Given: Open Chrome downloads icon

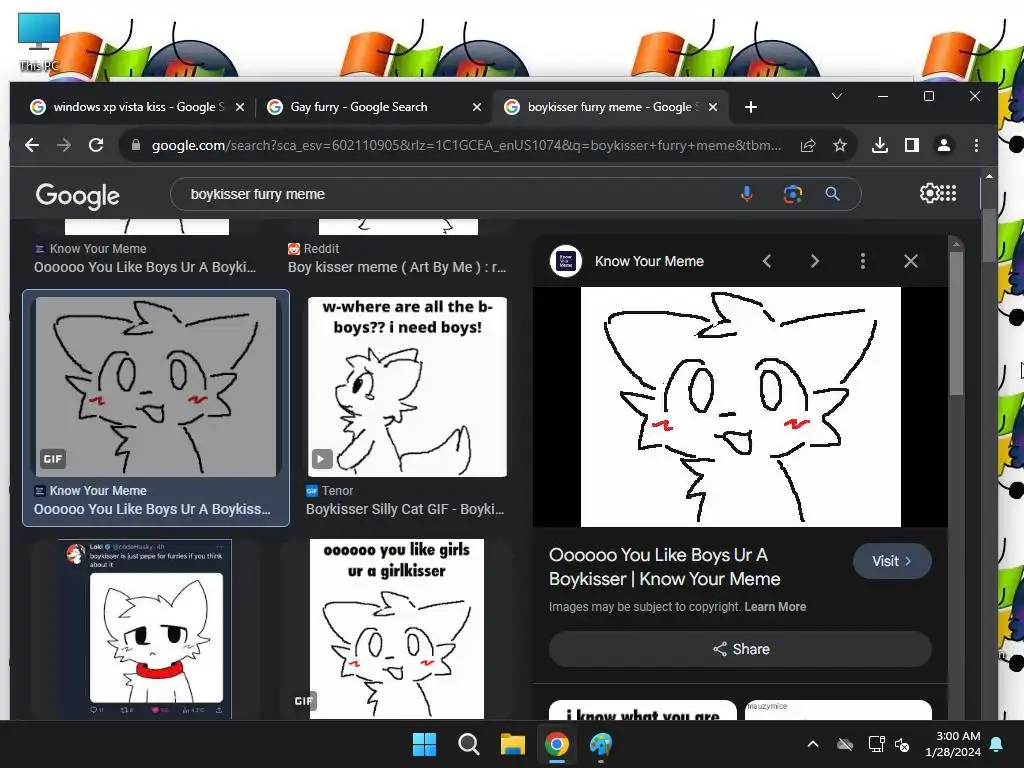Looking at the screenshot, I should tap(880, 145).
